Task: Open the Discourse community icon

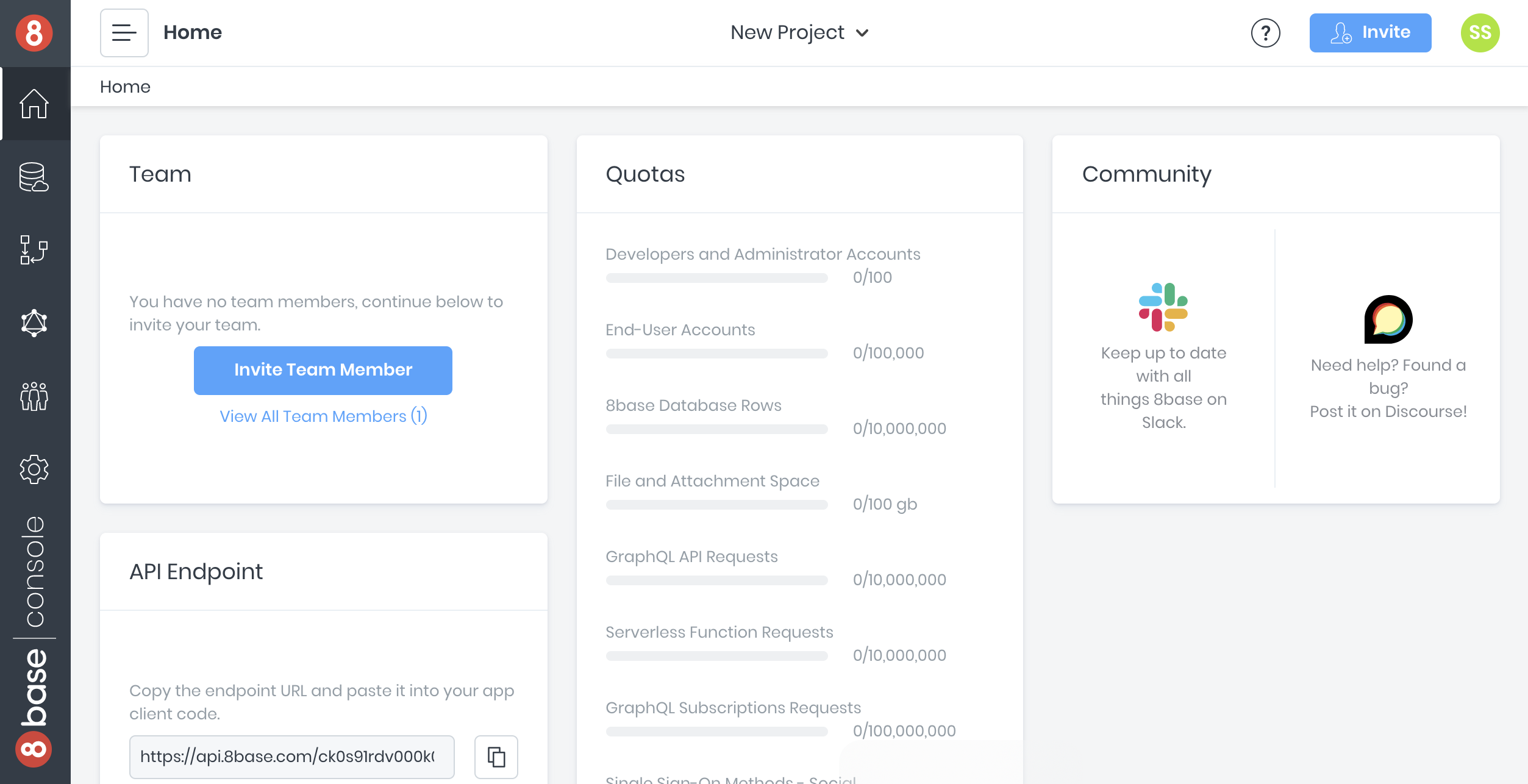Action: pyautogui.click(x=1388, y=319)
